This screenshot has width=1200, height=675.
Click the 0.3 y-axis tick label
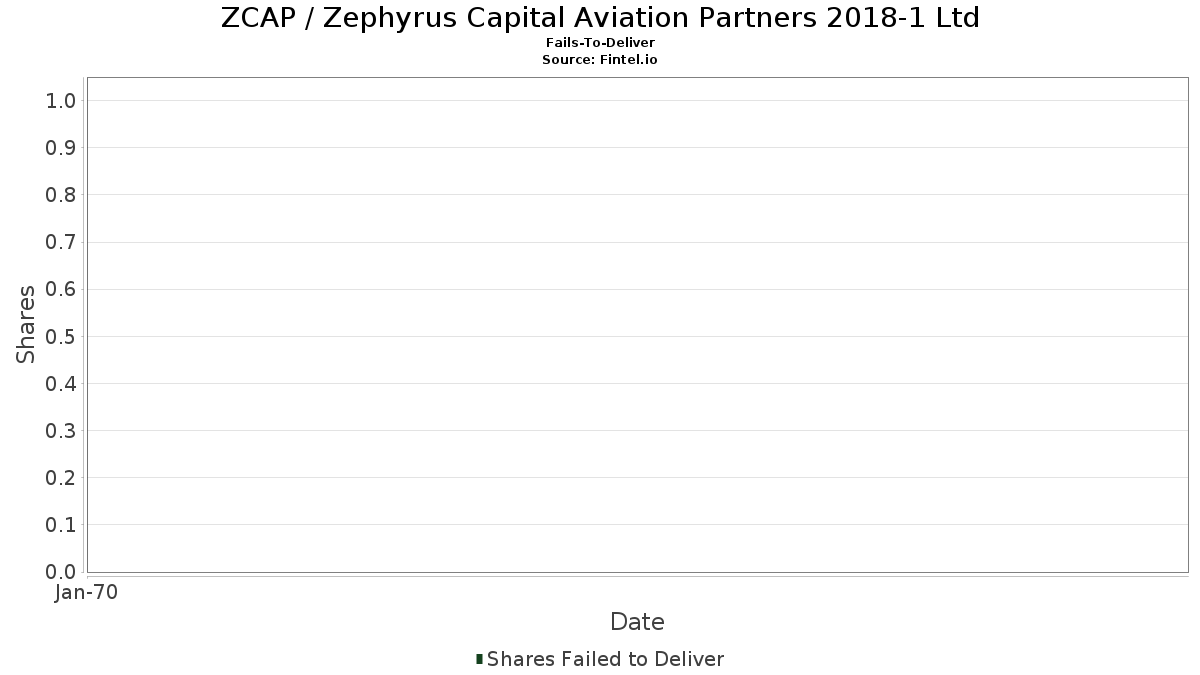click(x=61, y=431)
